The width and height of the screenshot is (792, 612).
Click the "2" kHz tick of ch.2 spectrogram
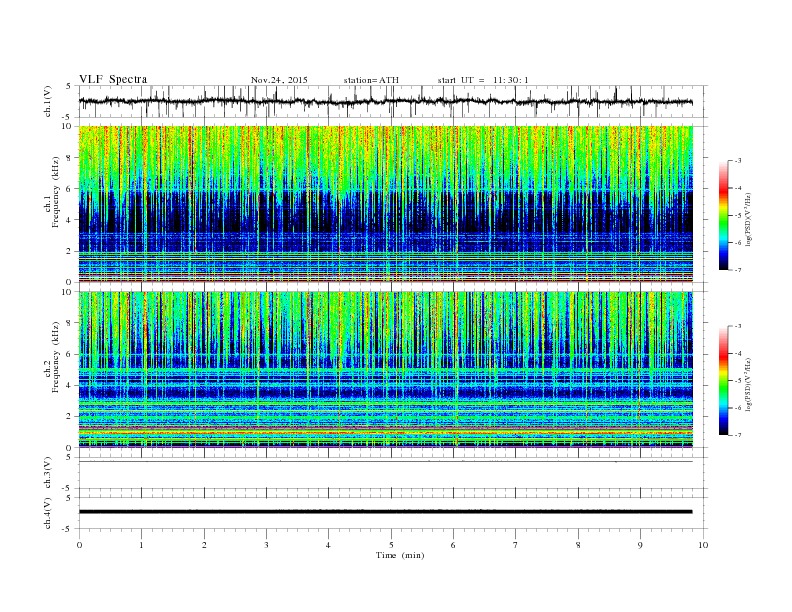[69, 417]
